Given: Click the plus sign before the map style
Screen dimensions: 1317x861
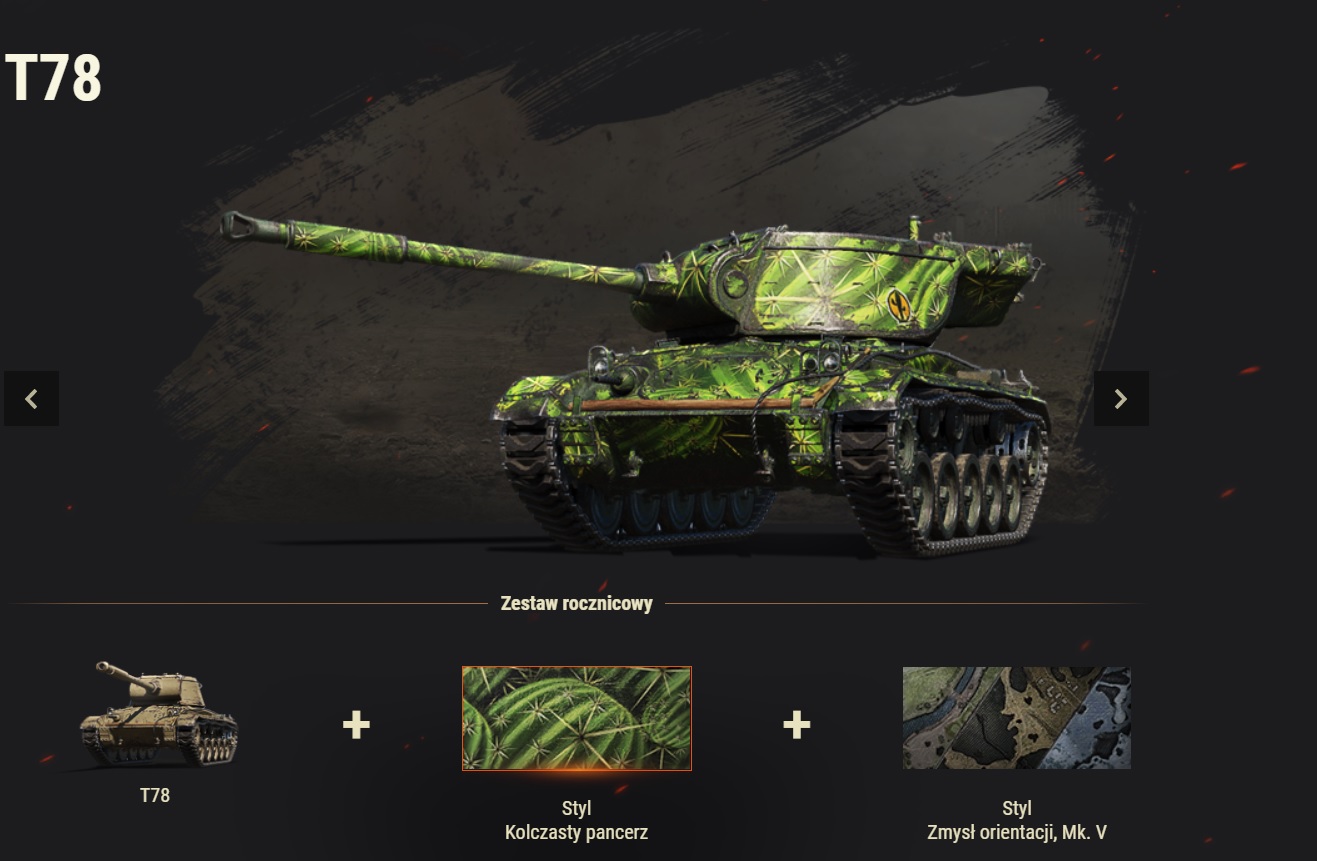Looking at the screenshot, I should tap(796, 725).
